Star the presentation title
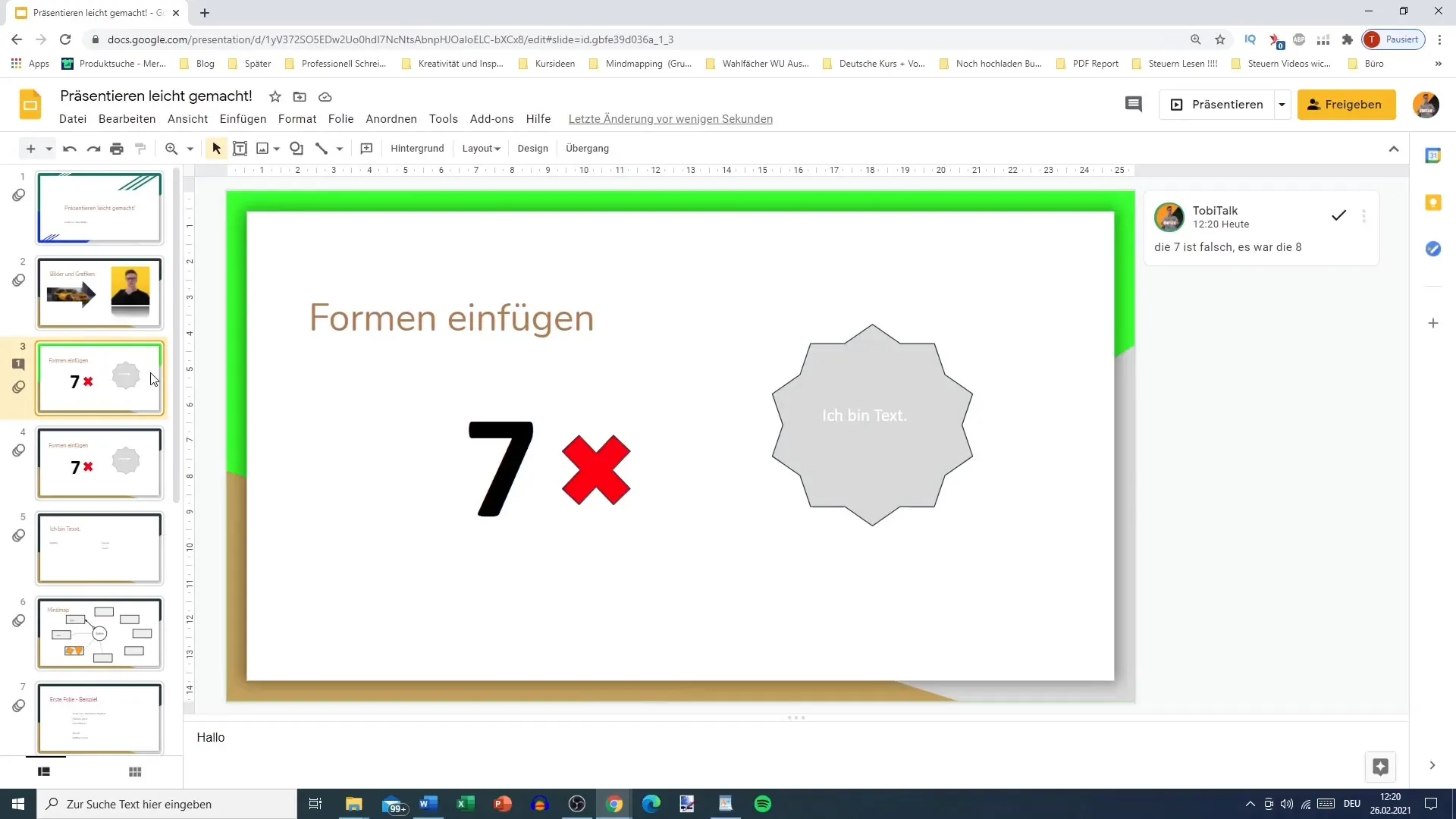This screenshot has height=819, width=1456. click(x=275, y=97)
